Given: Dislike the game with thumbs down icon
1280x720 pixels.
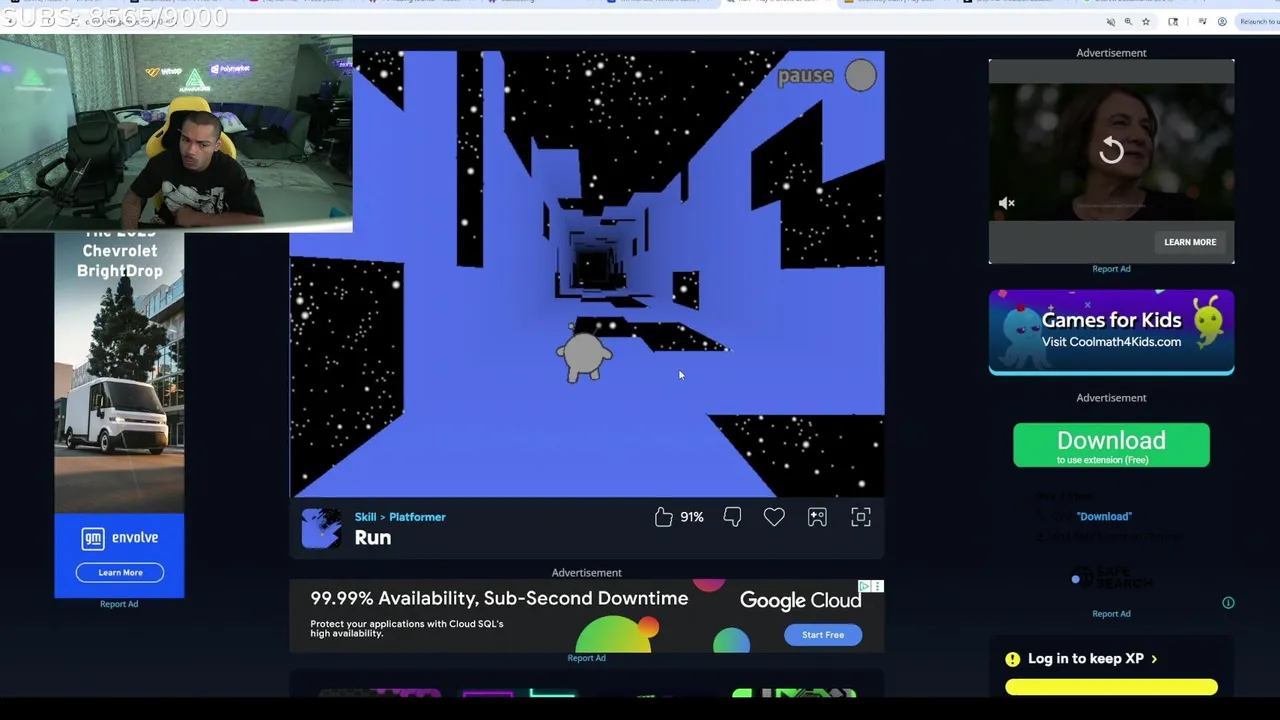Looking at the screenshot, I should (732, 517).
